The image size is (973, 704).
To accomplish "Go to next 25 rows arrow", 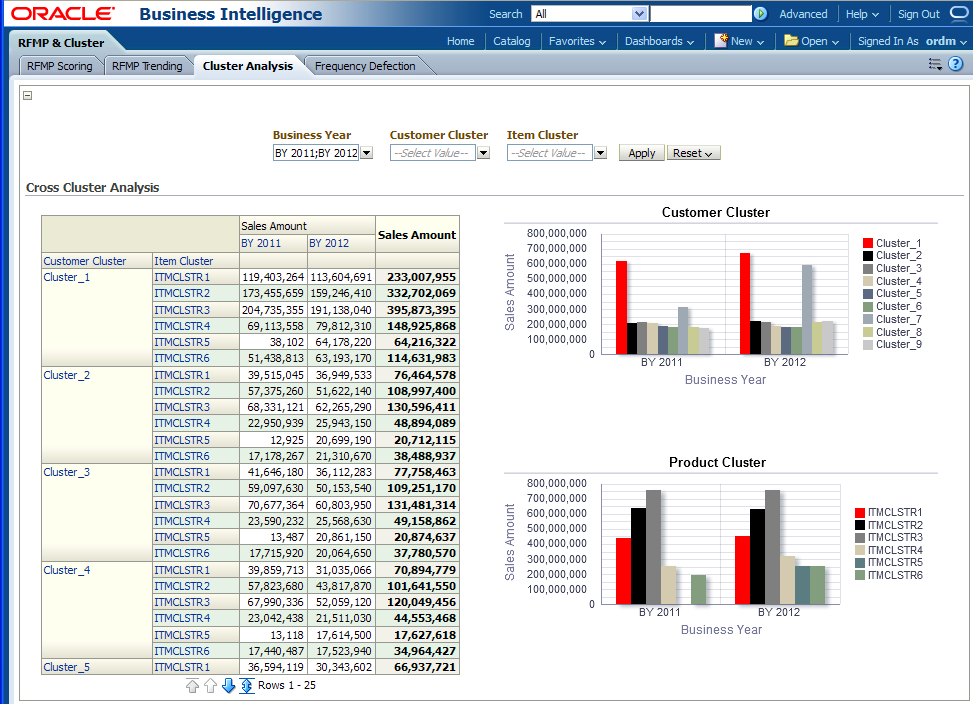I will click(228, 686).
